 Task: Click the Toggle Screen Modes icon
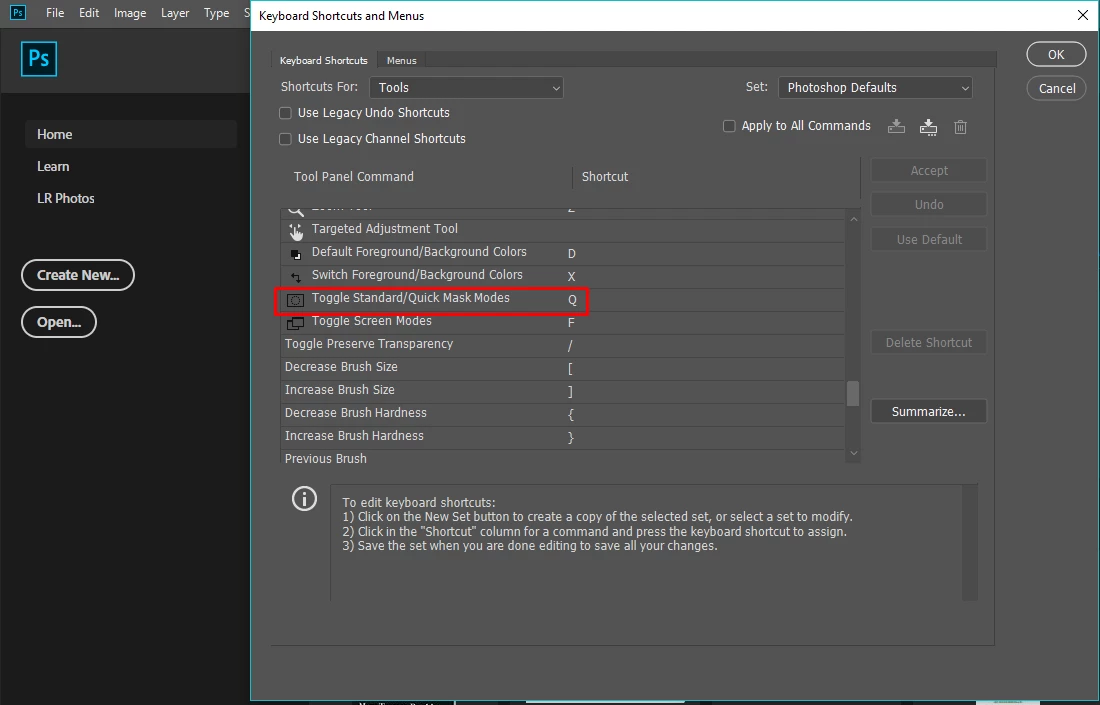(295, 323)
